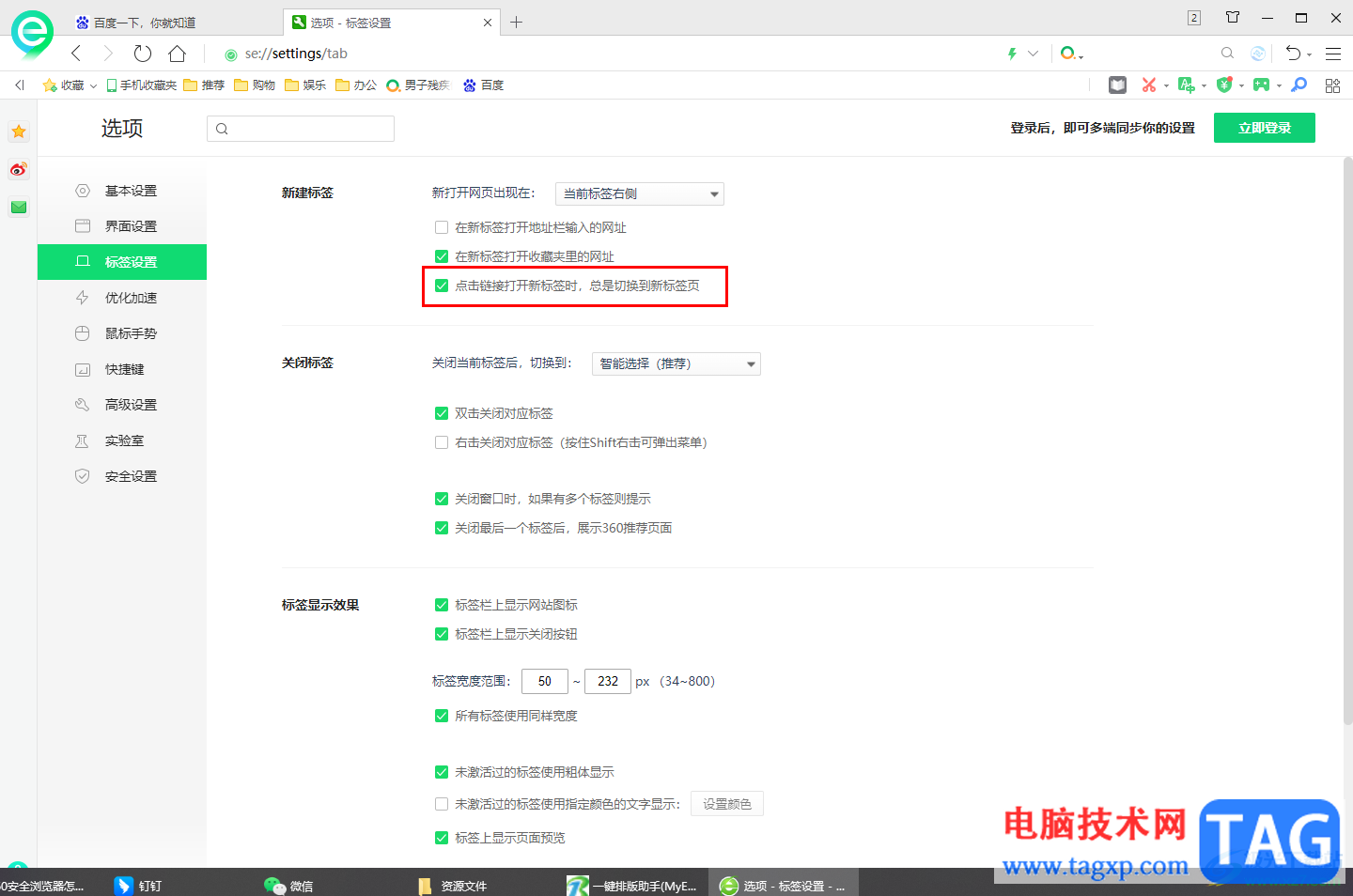Open the 设置颜色 swatch for inactive tabs

pyautogui.click(x=726, y=804)
